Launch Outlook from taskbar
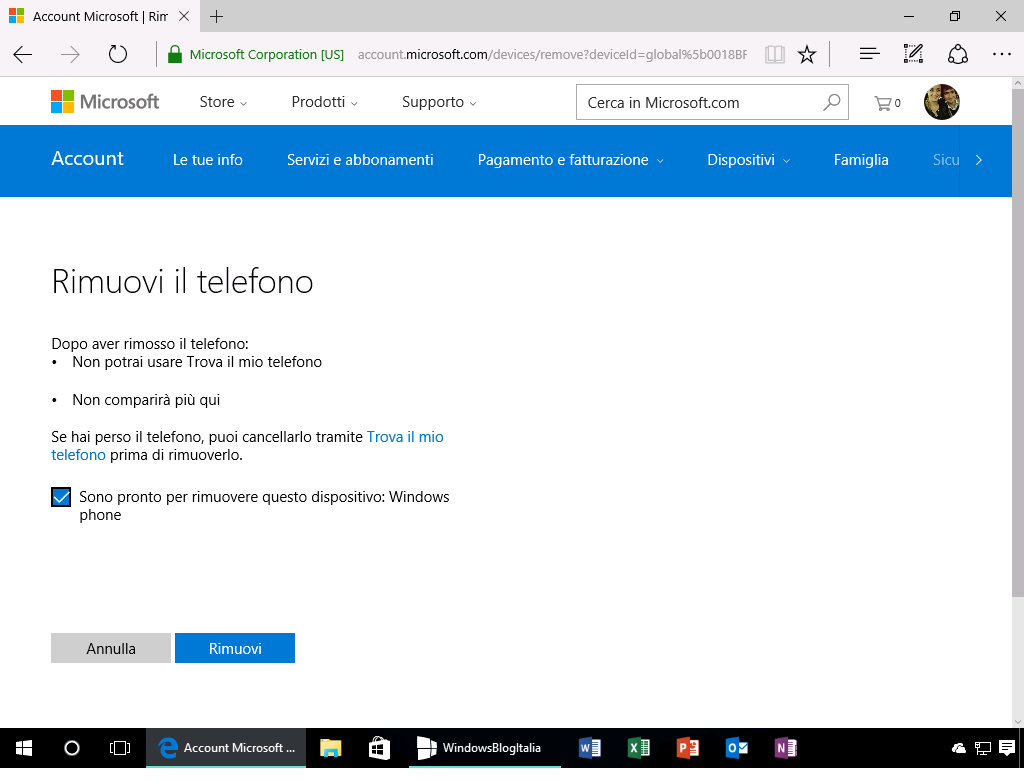Viewport: 1024px width, 783px height. point(737,748)
